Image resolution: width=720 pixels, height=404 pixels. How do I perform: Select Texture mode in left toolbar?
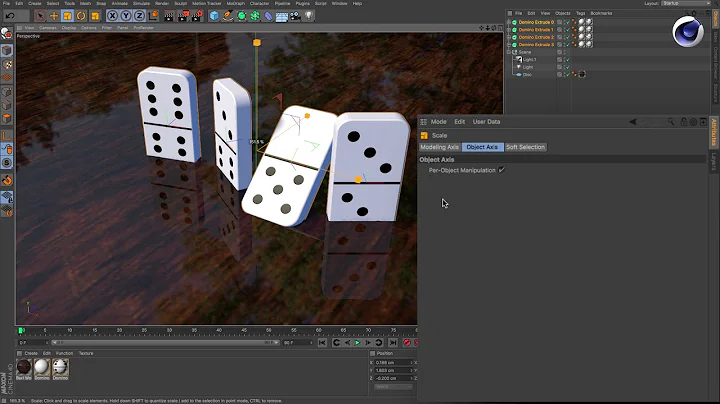coord(6,64)
